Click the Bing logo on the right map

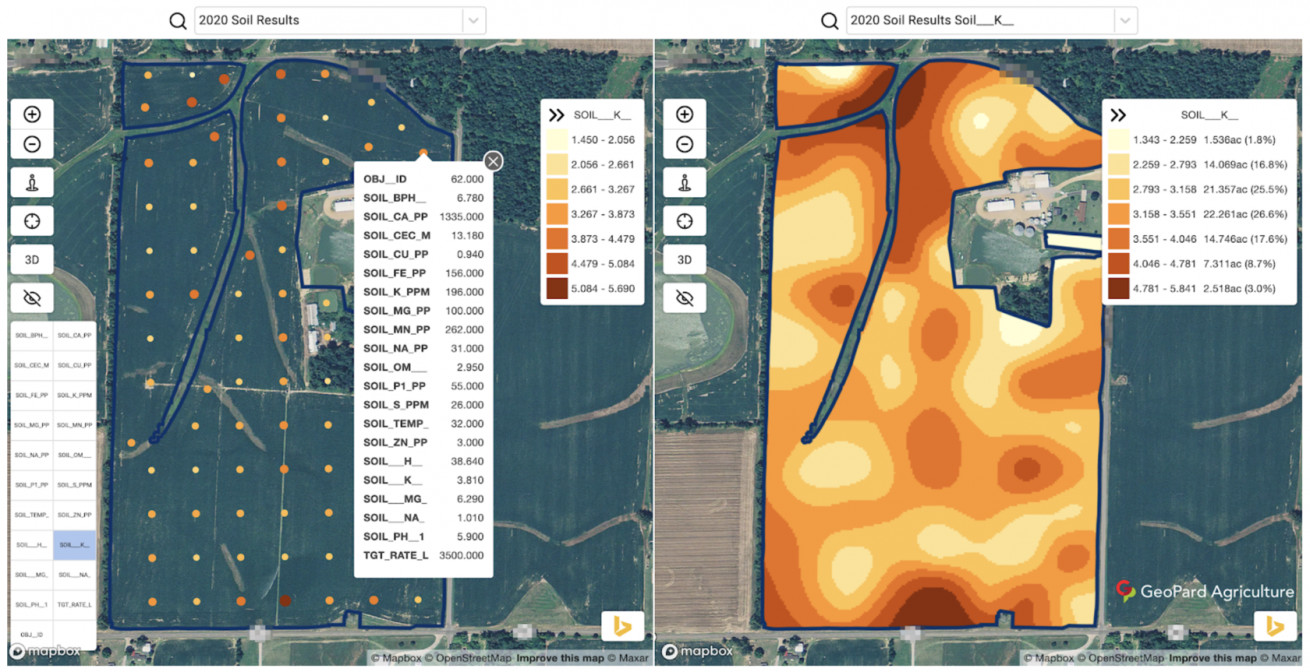click(1274, 626)
